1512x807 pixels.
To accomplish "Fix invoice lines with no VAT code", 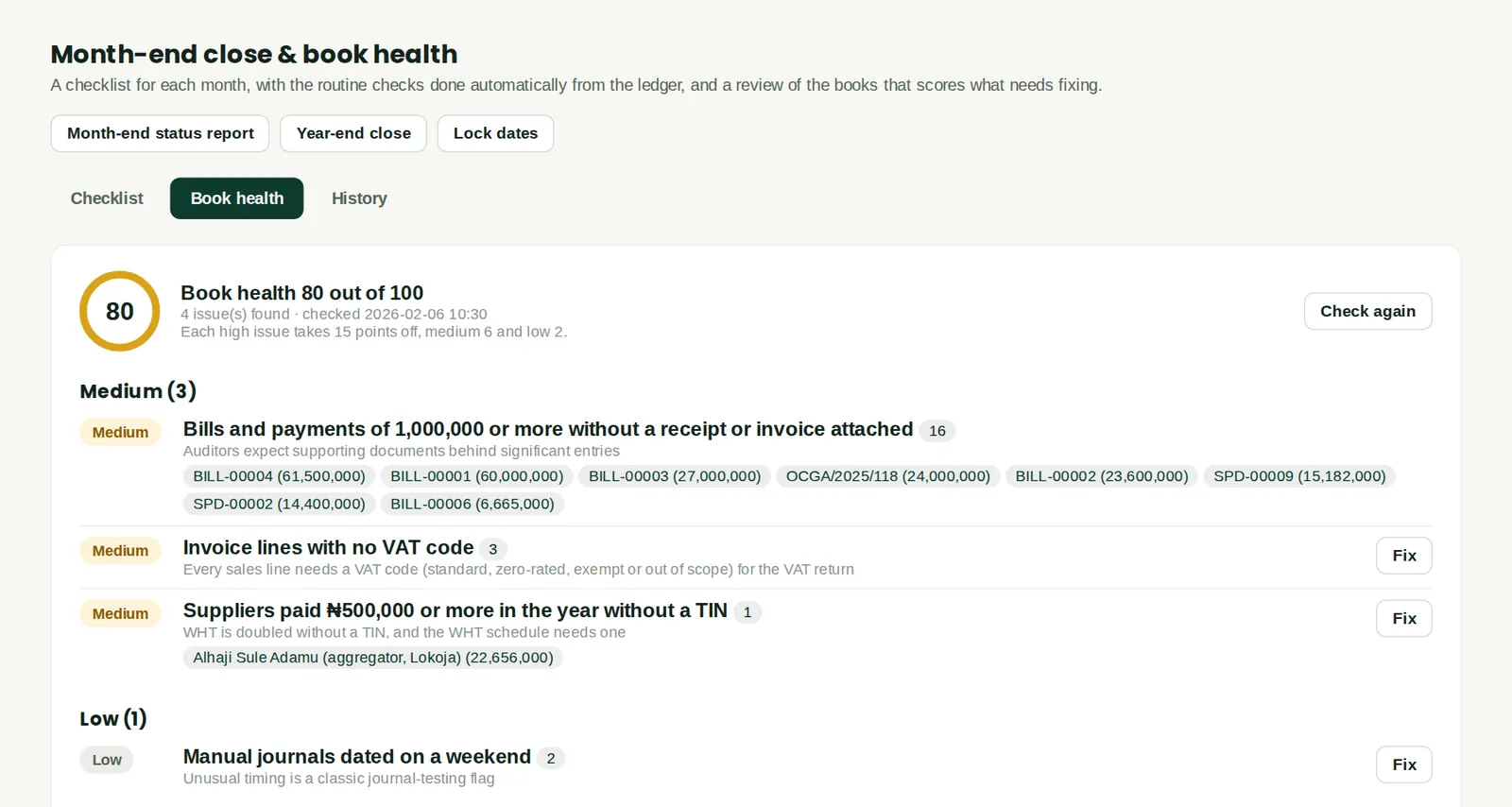I will [1404, 556].
